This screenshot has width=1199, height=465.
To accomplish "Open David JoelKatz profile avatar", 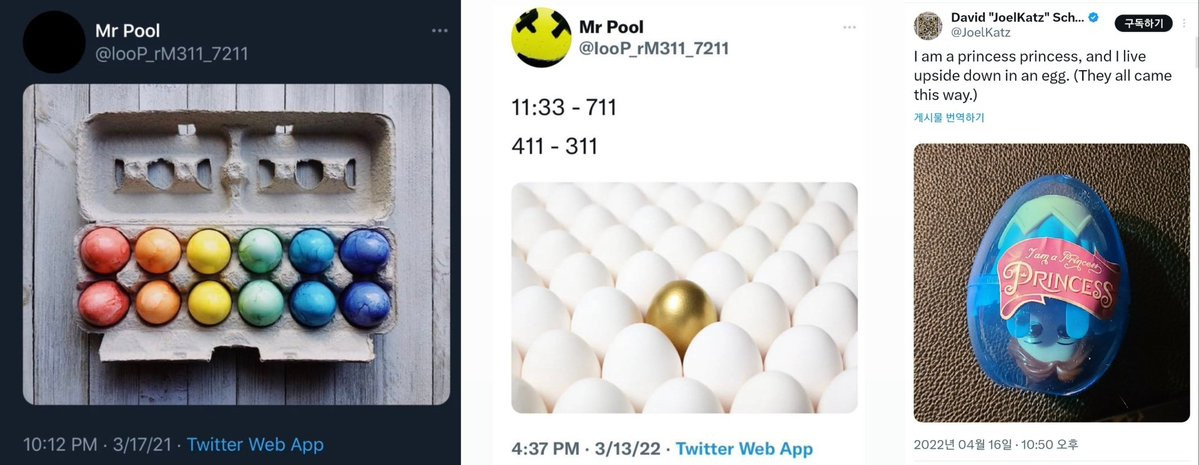I will (928, 25).
